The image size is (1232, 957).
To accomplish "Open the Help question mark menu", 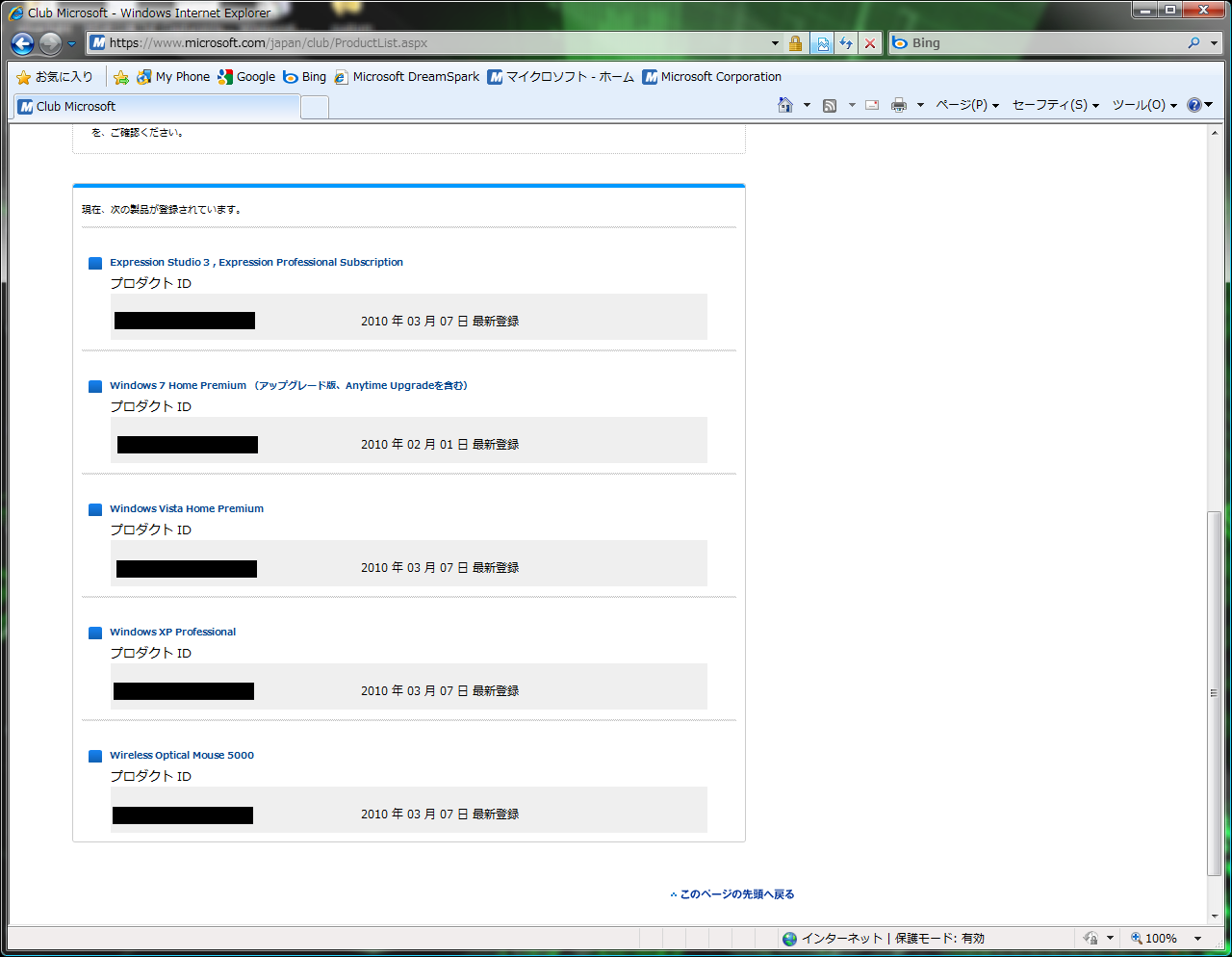I will (1199, 105).
